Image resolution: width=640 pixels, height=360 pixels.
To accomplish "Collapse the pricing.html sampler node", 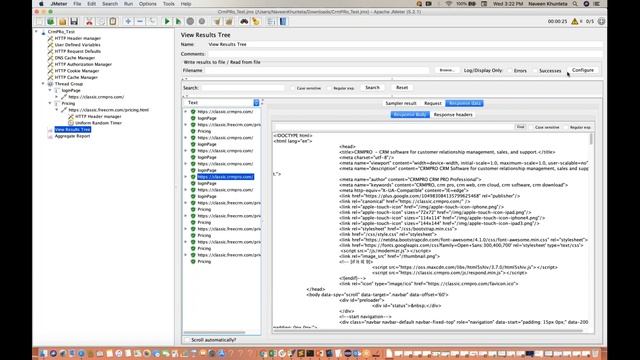I will pos(57,110).
